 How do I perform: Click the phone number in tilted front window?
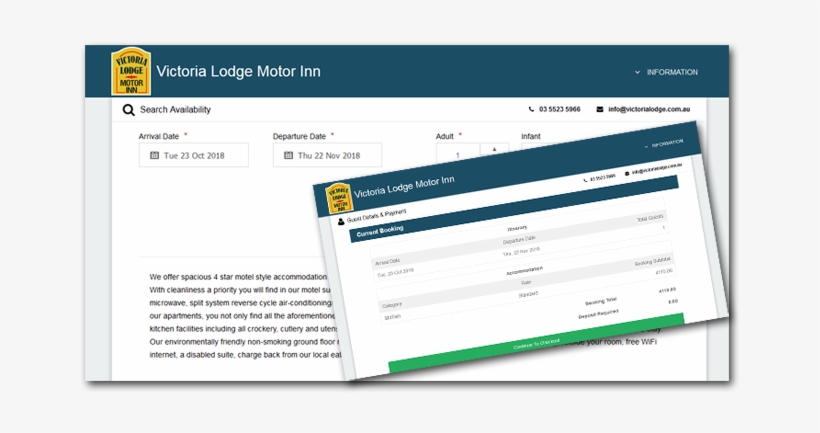pyautogui.click(x=602, y=178)
